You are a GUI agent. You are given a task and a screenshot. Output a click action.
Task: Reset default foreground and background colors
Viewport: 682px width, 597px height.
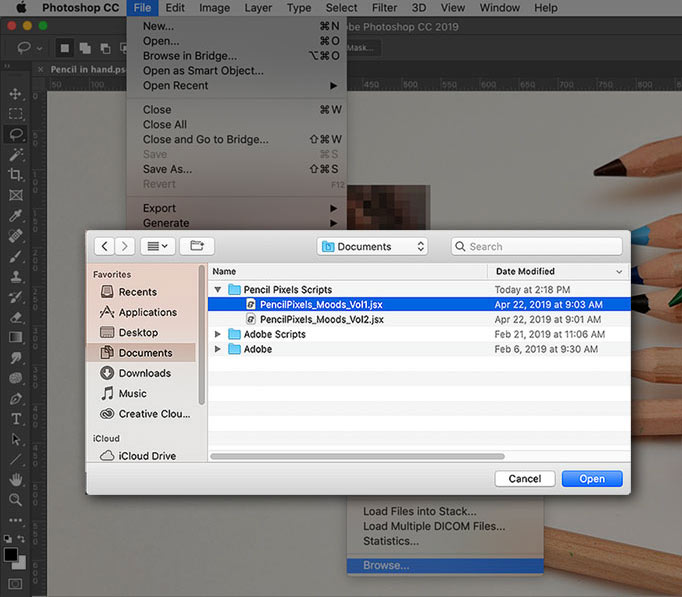8,539
